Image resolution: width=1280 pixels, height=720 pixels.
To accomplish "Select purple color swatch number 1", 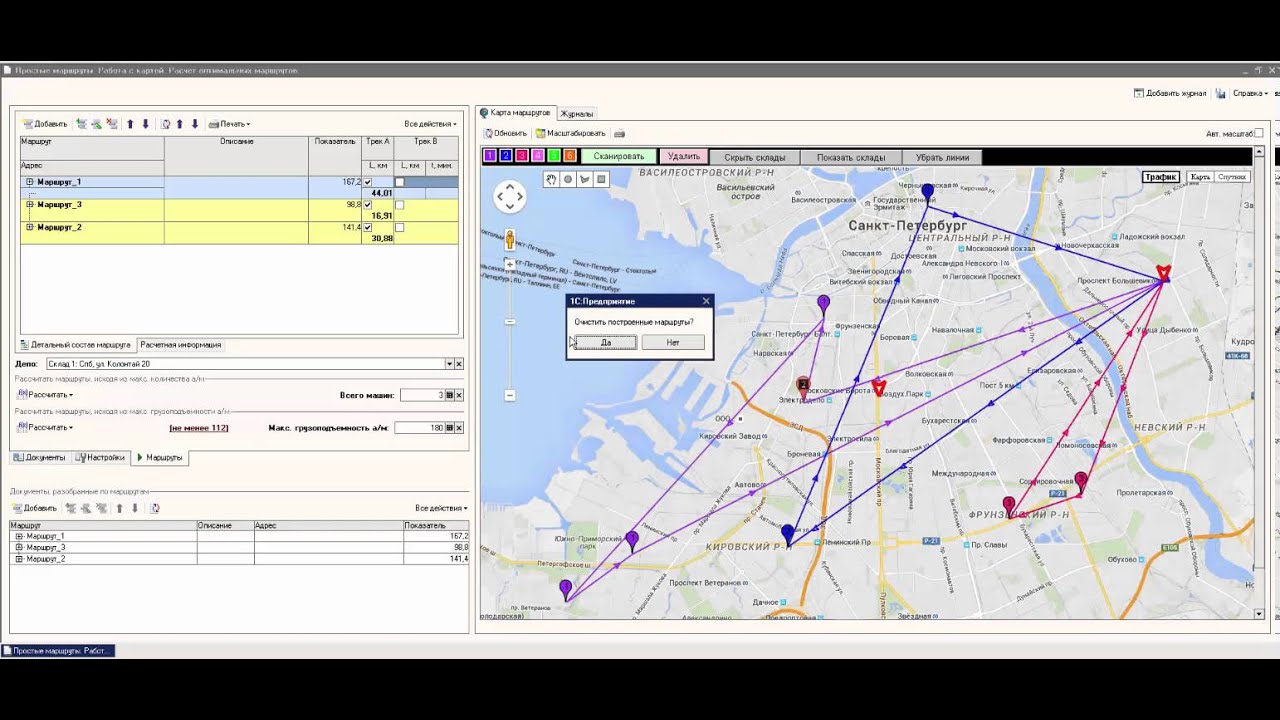I will coord(490,155).
